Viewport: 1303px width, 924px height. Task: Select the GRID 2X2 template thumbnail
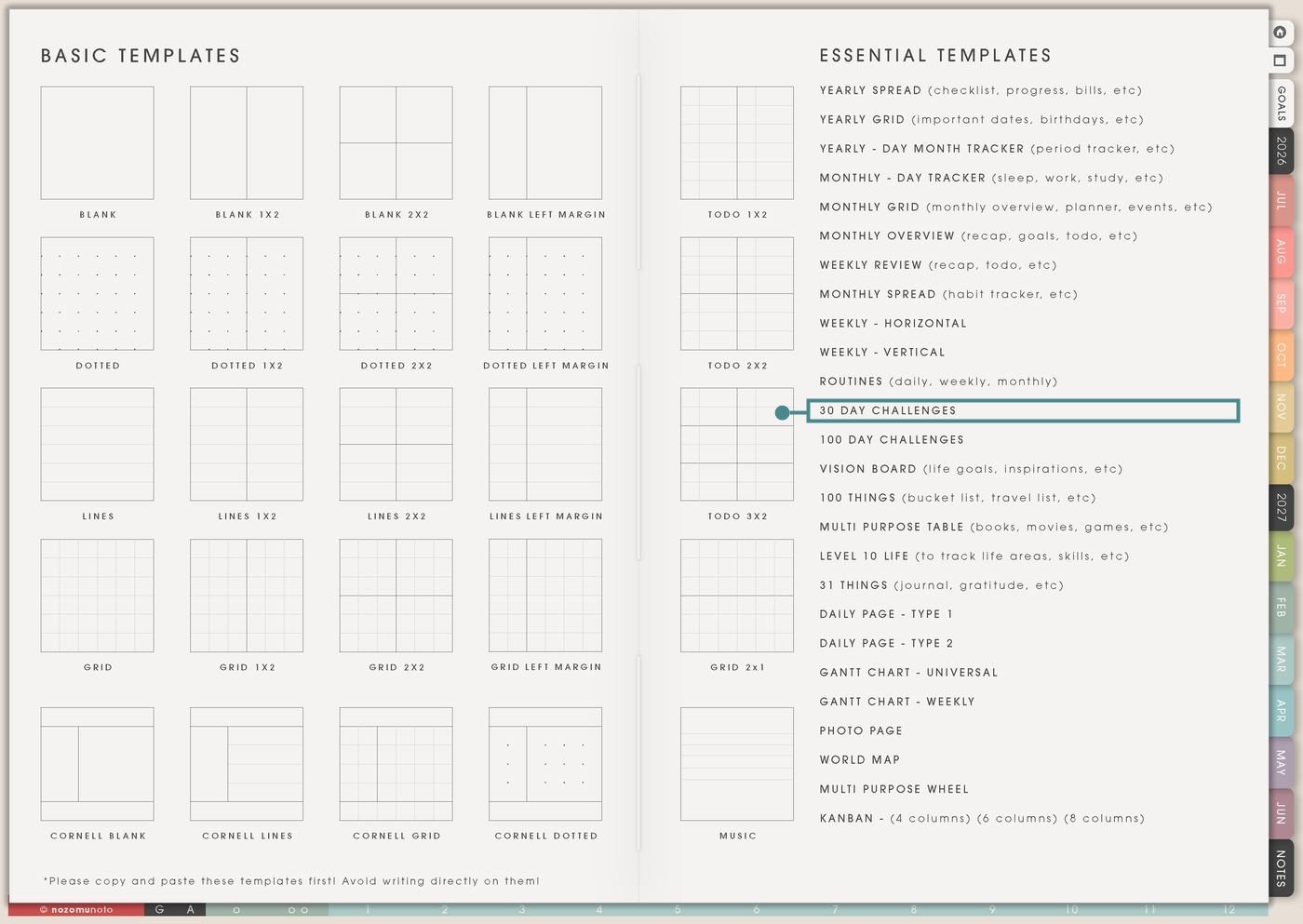click(x=396, y=596)
